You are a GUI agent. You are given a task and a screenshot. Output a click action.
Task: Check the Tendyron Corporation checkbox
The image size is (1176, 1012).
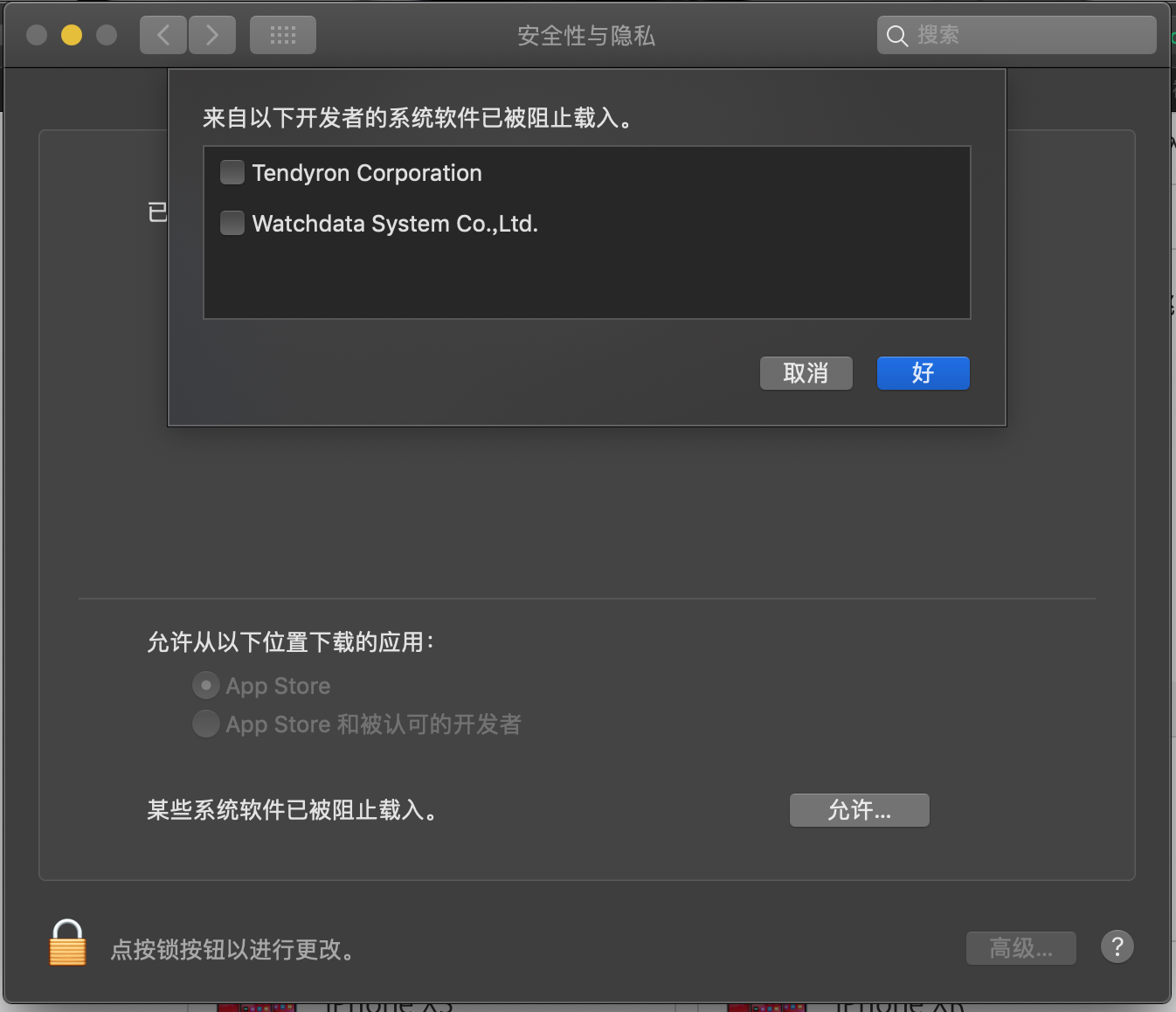point(232,172)
